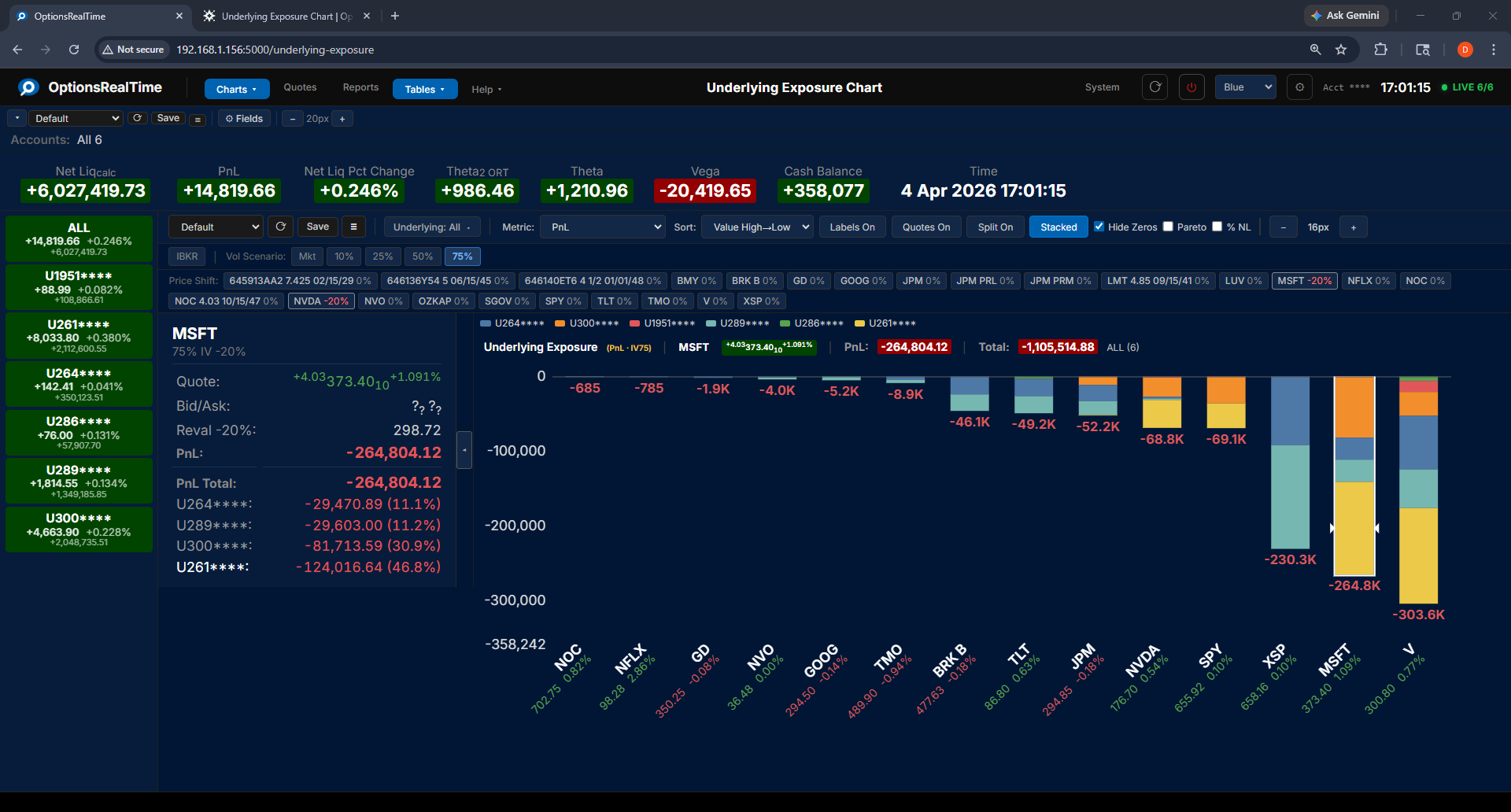Open the Ask Gemini button

[1346, 16]
